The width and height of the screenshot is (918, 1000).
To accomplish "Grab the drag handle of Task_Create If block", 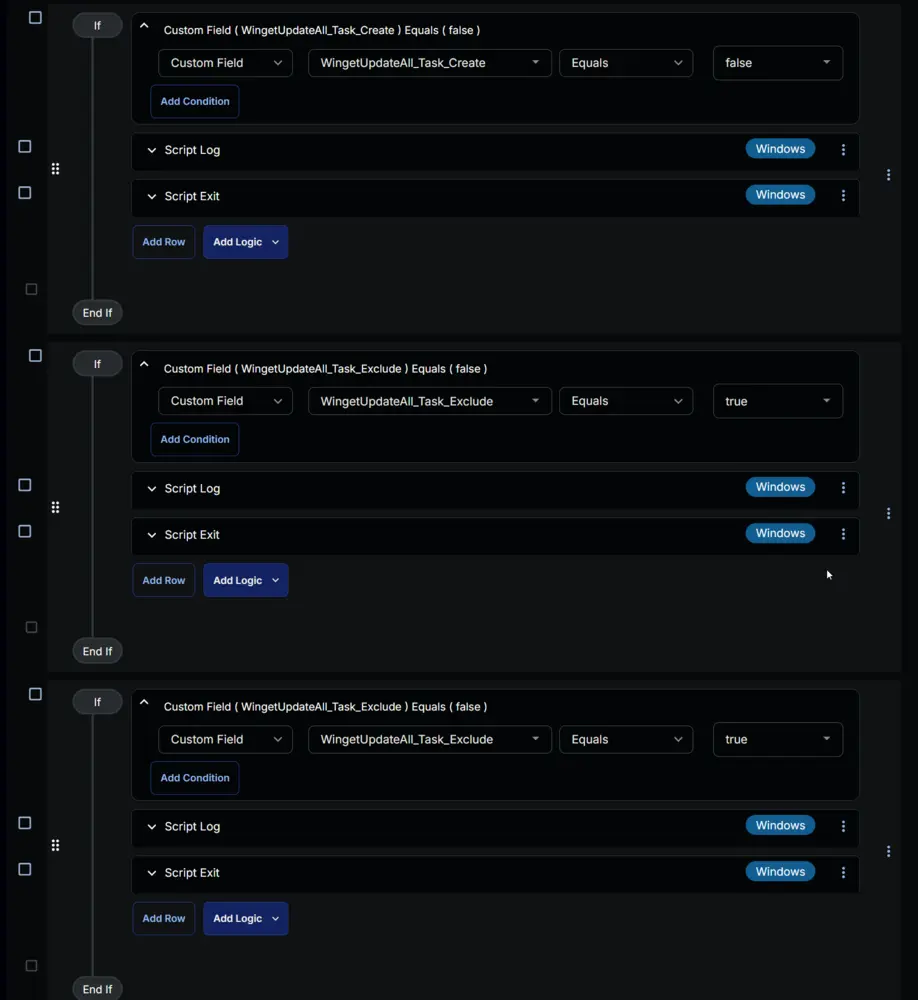I will click(x=56, y=169).
